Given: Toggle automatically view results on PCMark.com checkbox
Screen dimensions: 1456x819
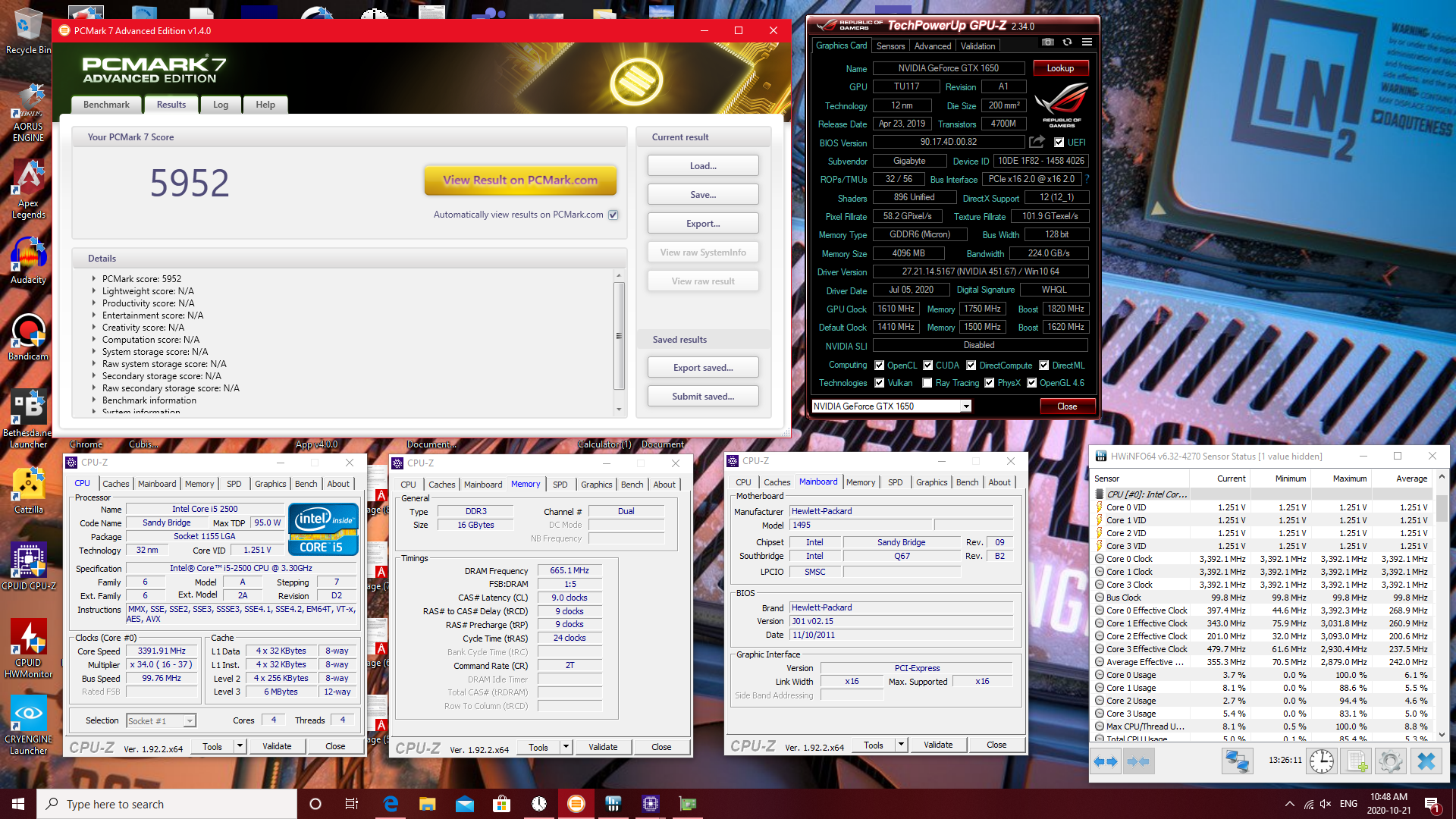Looking at the screenshot, I should (613, 215).
